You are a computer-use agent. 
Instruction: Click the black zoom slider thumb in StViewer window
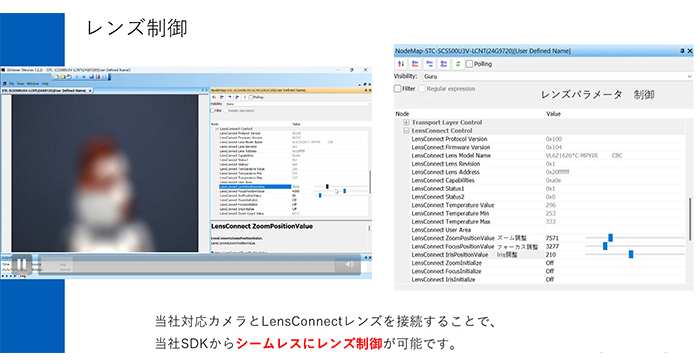[x=327, y=187]
